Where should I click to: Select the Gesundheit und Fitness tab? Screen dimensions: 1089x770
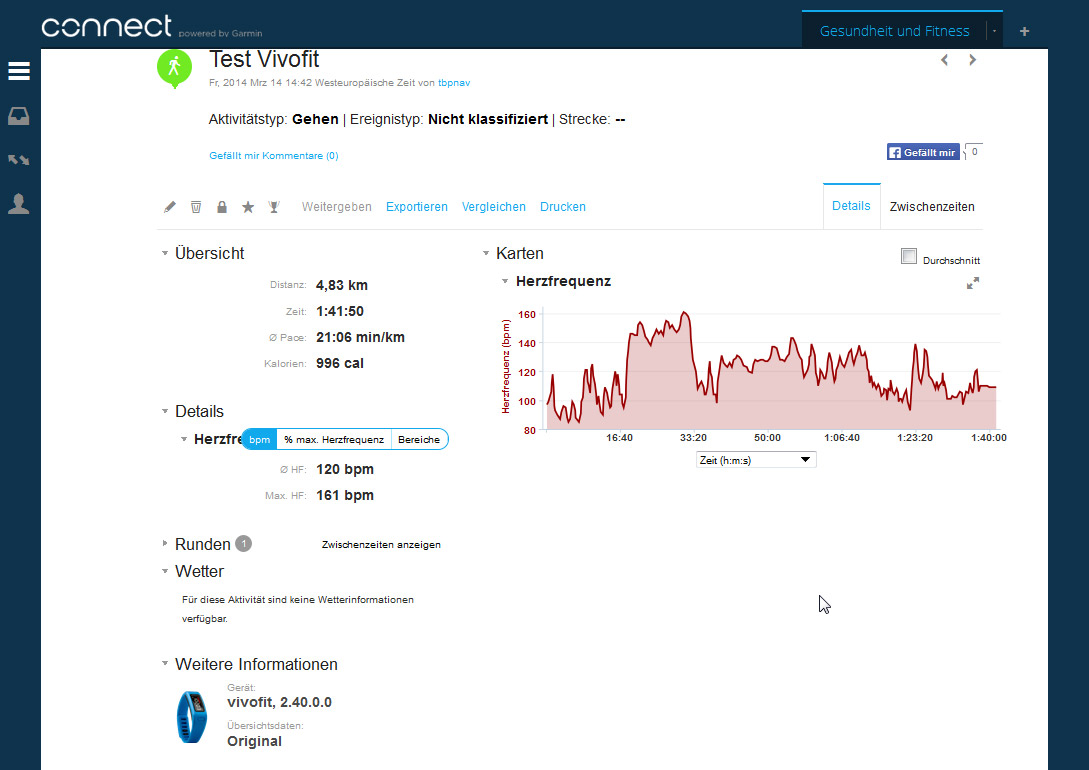coord(896,31)
